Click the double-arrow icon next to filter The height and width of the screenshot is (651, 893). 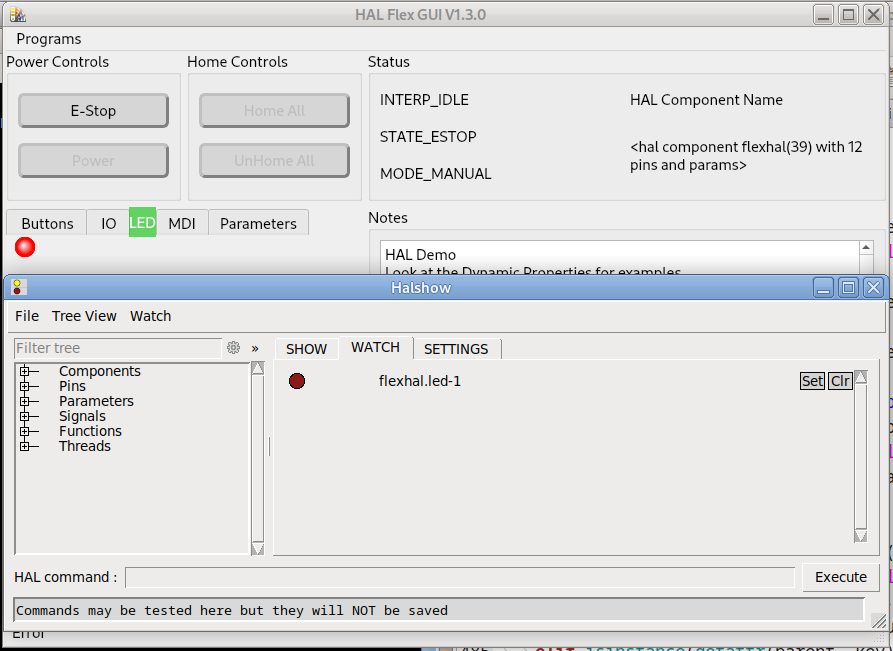pyautogui.click(x=255, y=348)
